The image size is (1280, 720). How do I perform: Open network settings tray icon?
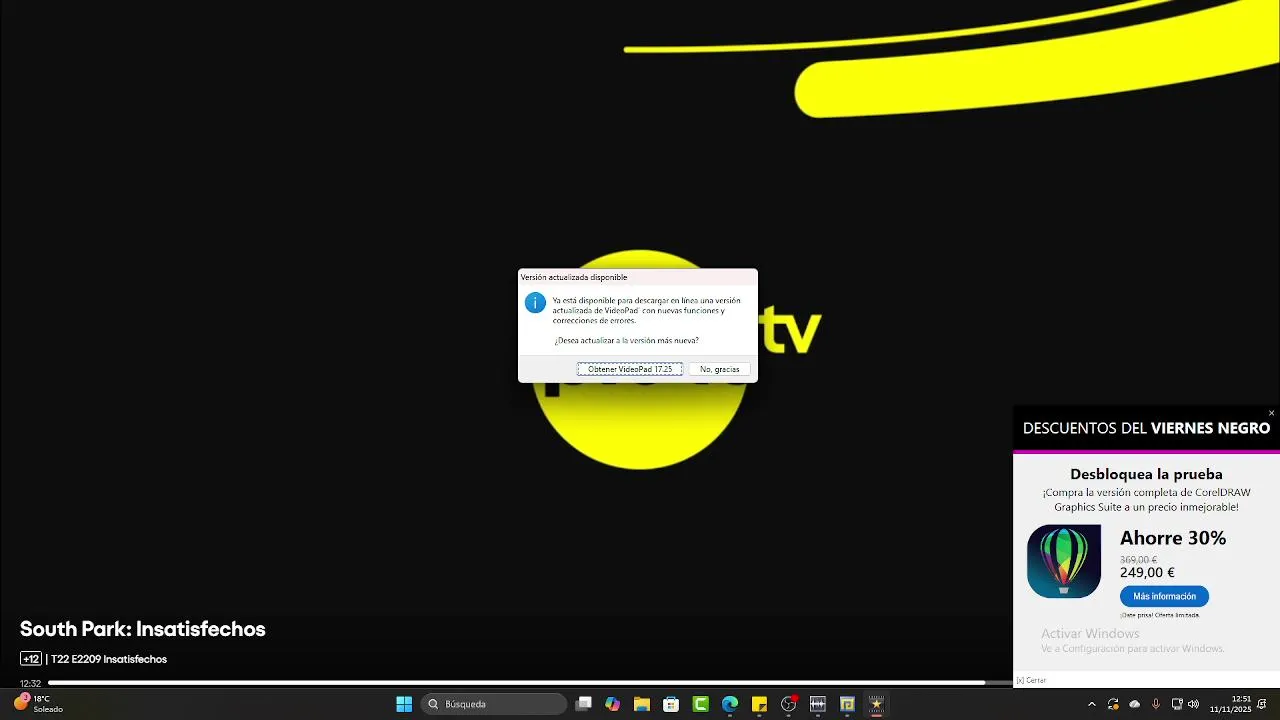point(1177,704)
